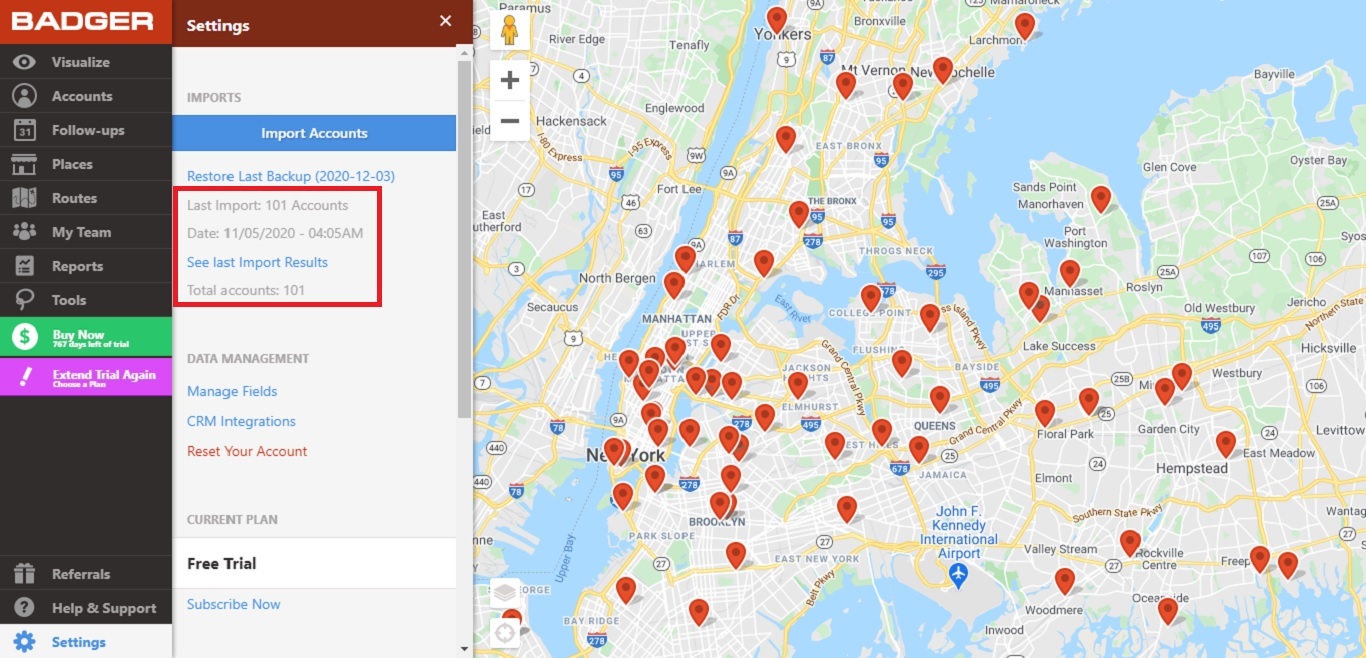Click the Badger logo
Viewport: 1366px width, 658px height.
[x=83, y=21]
